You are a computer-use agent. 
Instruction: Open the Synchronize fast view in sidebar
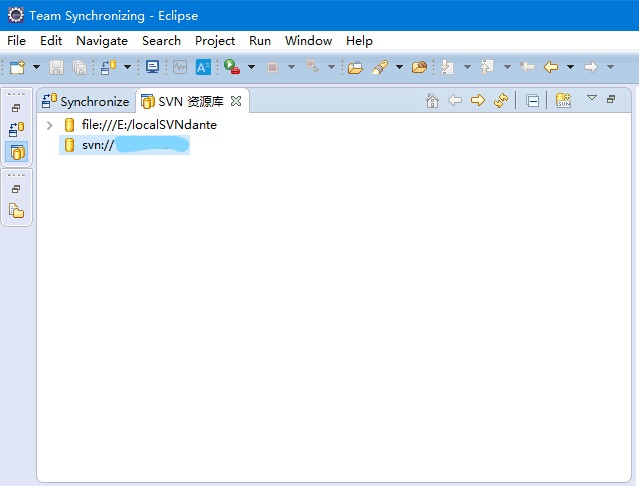17,130
